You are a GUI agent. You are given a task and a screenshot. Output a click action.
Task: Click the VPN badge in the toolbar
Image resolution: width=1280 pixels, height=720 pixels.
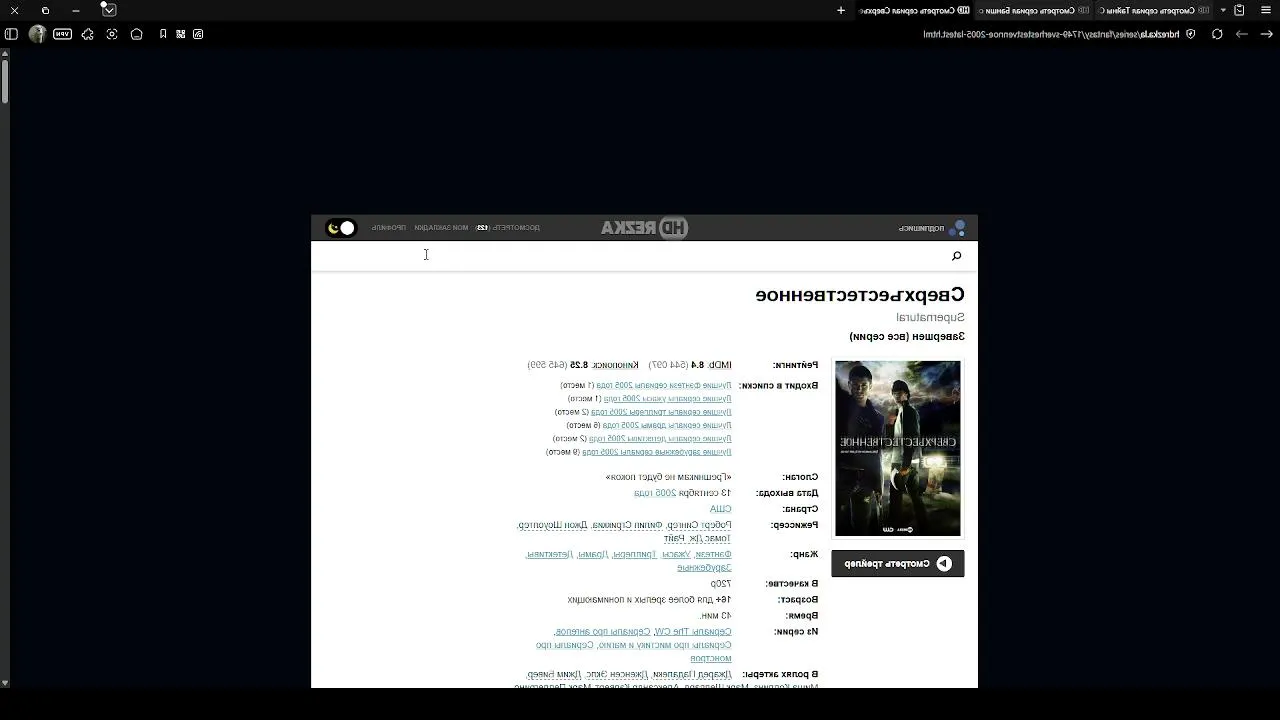(x=62, y=34)
